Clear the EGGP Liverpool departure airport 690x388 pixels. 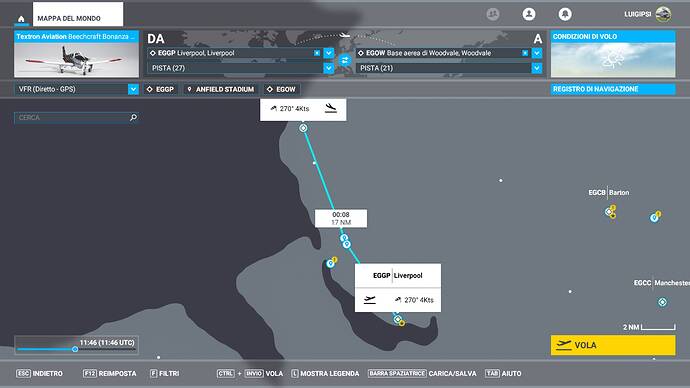coord(317,53)
